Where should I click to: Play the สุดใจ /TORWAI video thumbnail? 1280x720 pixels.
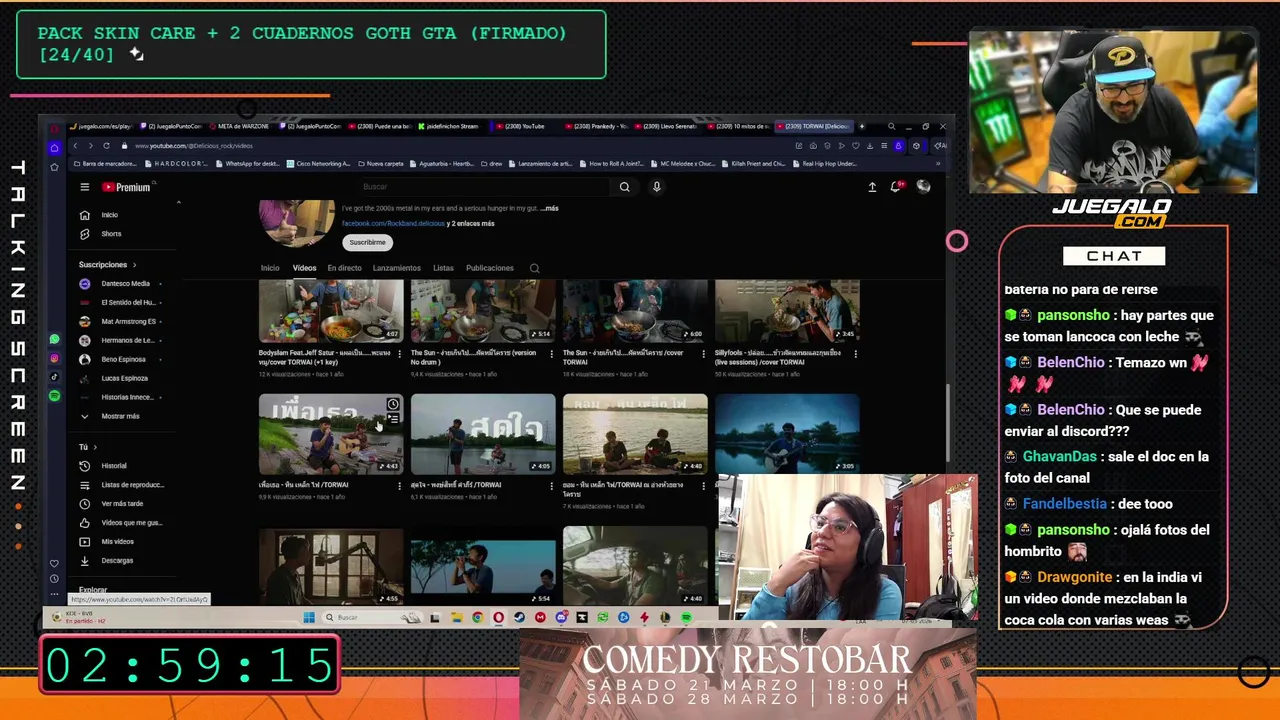click(x=483, y=434)
